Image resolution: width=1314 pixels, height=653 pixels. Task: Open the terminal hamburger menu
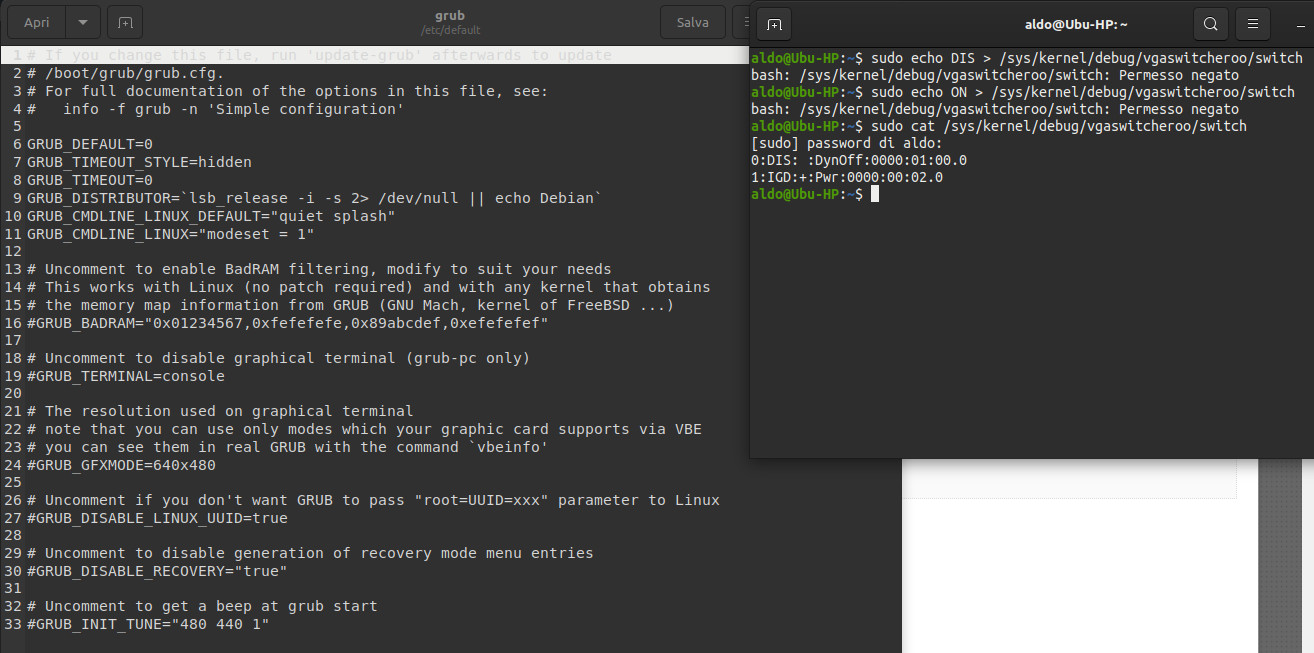click(x=1252, y=24)
